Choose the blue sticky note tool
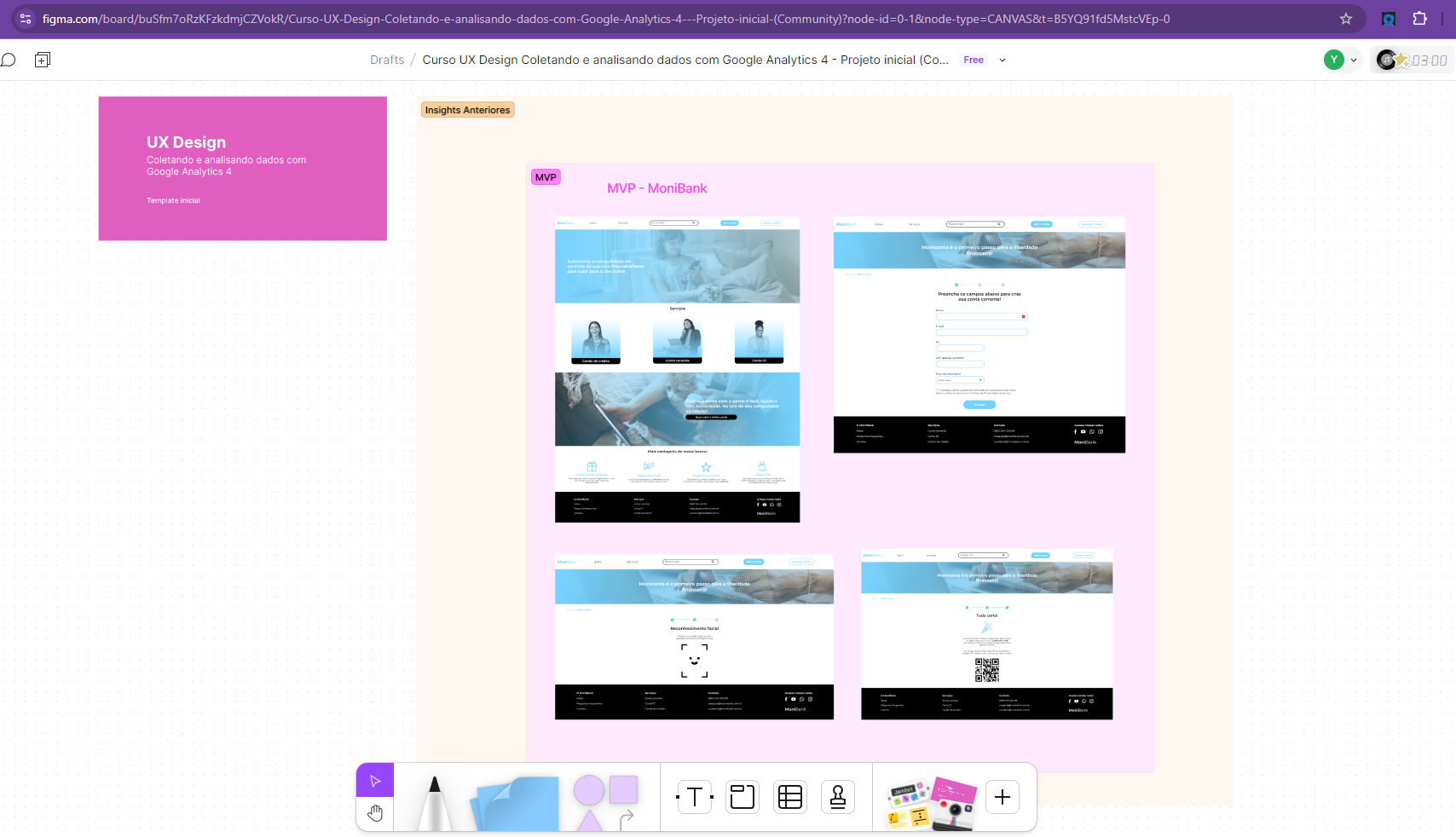 pos(515,804)
